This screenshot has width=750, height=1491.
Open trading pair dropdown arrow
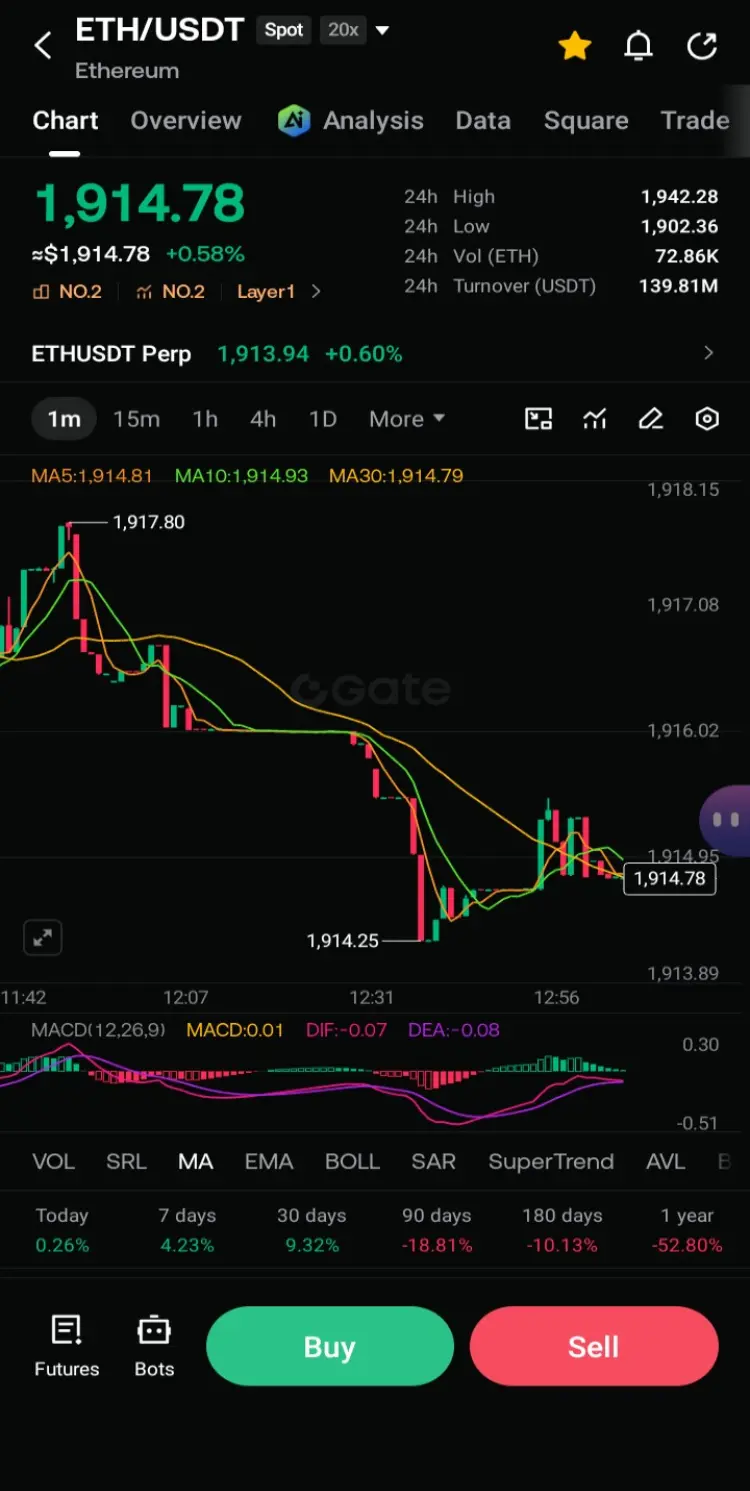pos(382,31)
